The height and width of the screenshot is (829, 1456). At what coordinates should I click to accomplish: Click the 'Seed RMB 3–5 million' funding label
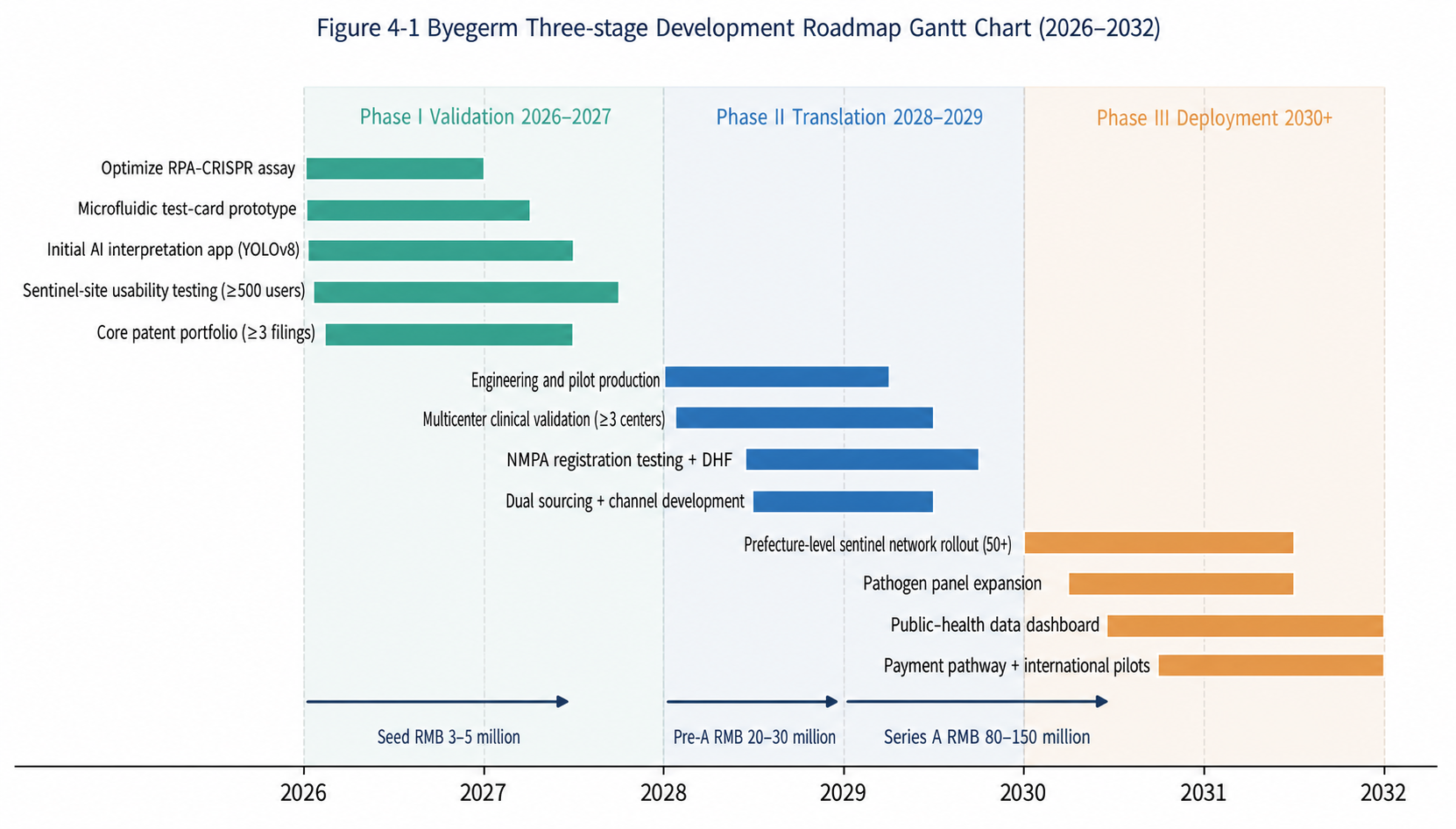click(x=449, y=737)
